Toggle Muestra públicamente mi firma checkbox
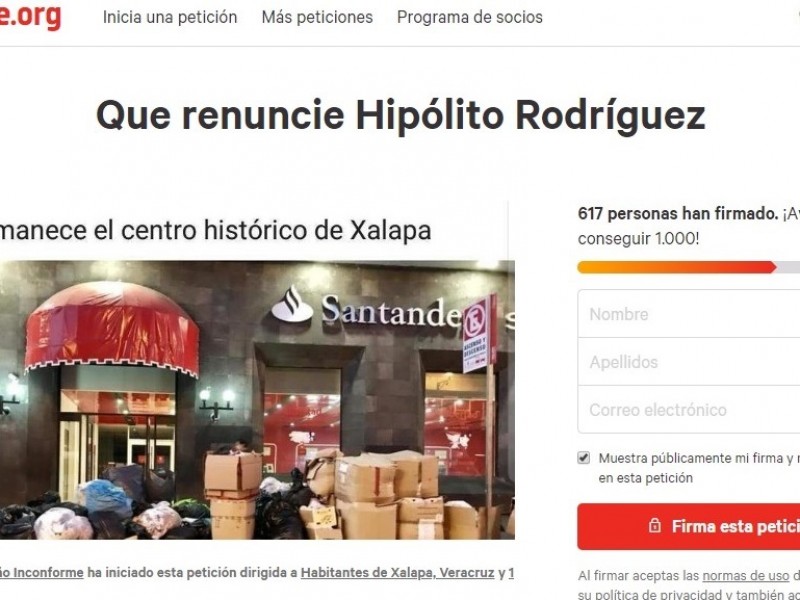This screenshot has height=600, width=800. pyautogui.click(x=584, y=458)
